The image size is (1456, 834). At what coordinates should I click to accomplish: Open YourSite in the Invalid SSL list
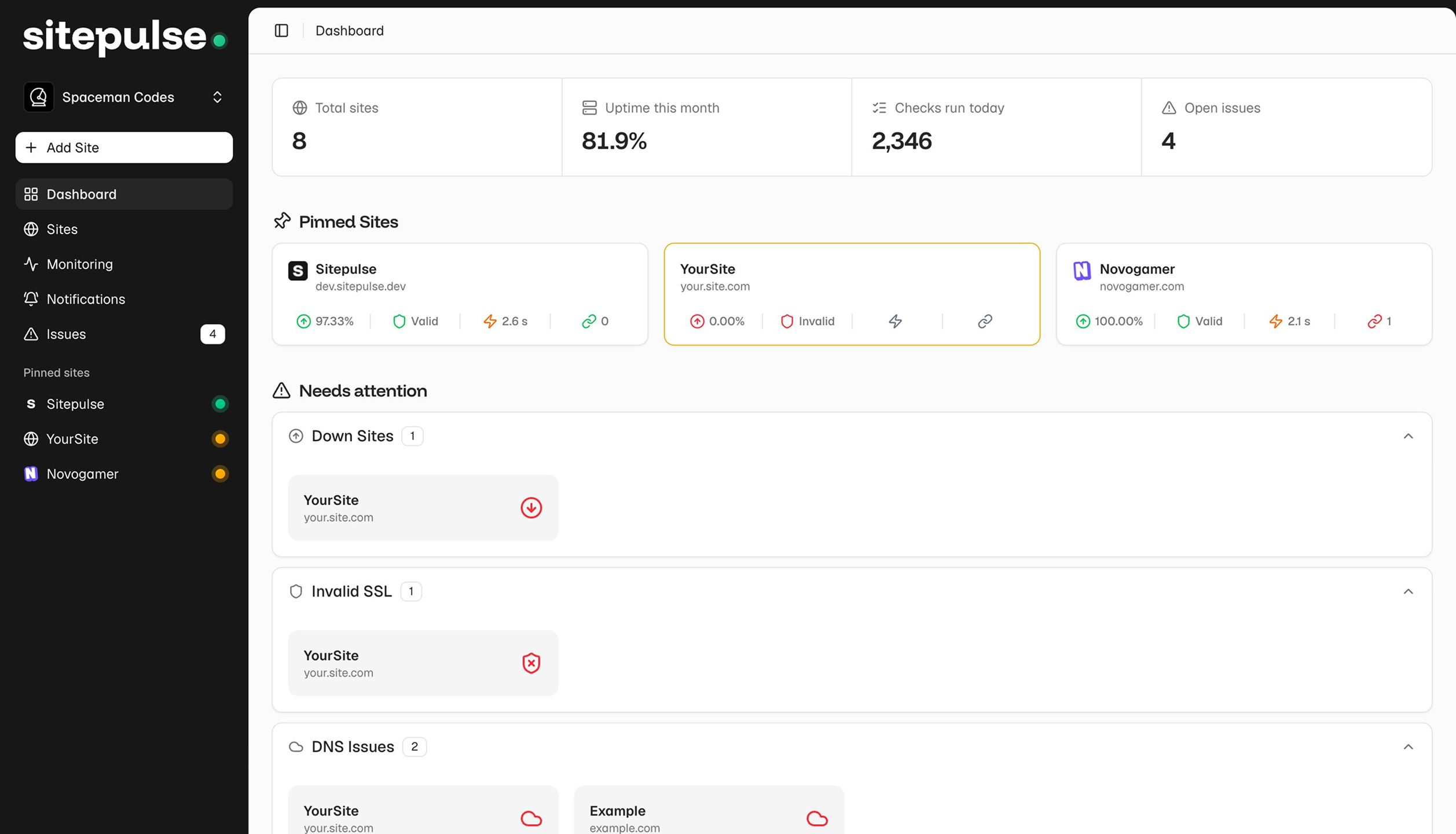(x=423, y=663)
